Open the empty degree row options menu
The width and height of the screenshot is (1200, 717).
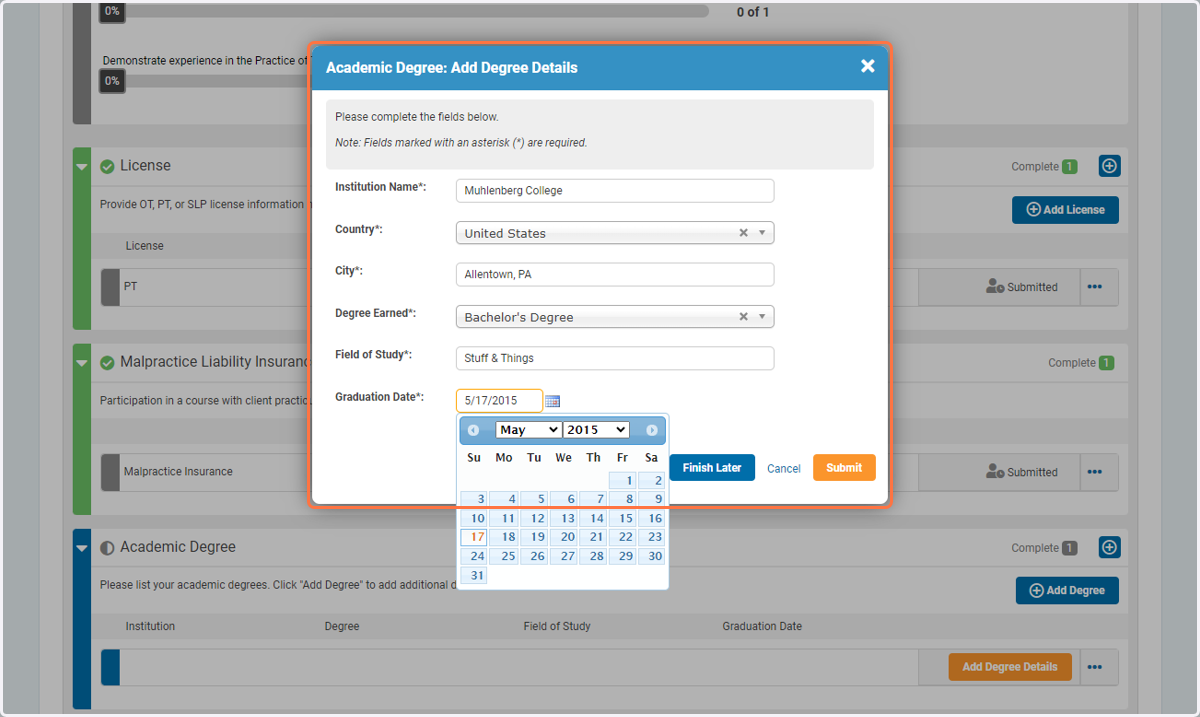click(x=1095, y=667)
